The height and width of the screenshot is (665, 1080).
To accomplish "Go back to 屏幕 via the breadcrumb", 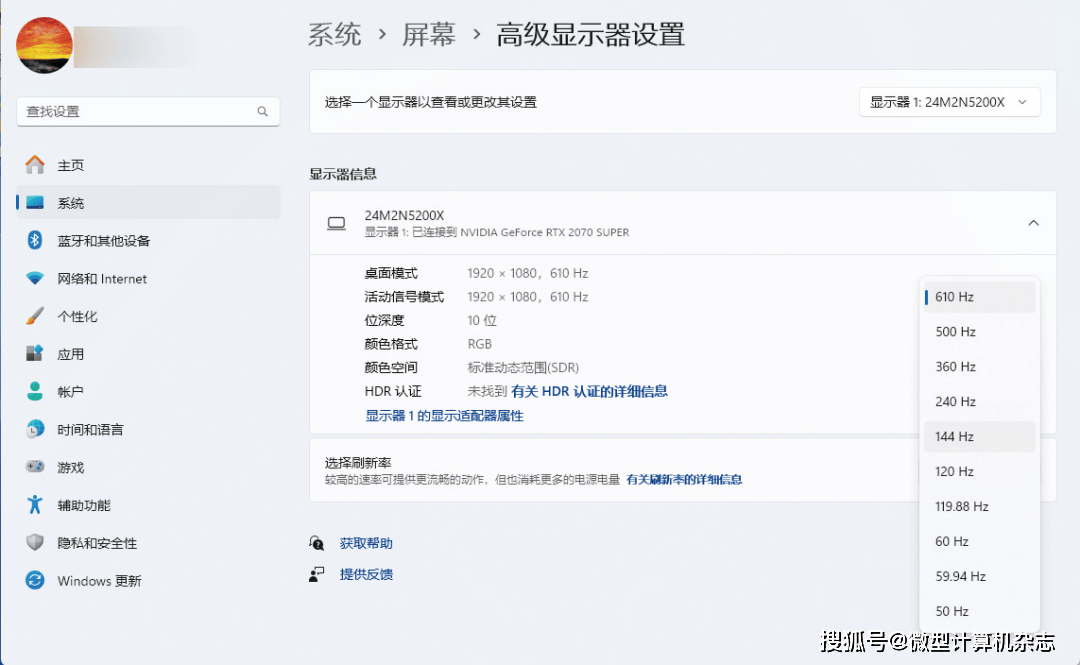I will click(429, 34).
